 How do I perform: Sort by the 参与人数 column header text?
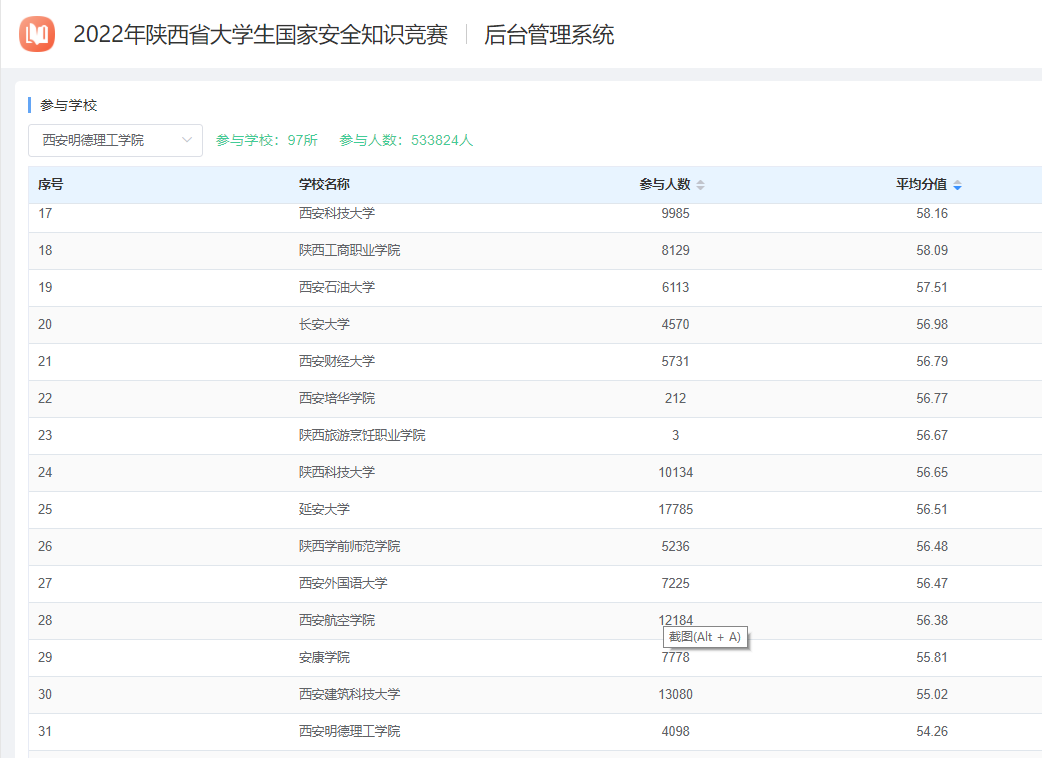(x=665, y=184)
